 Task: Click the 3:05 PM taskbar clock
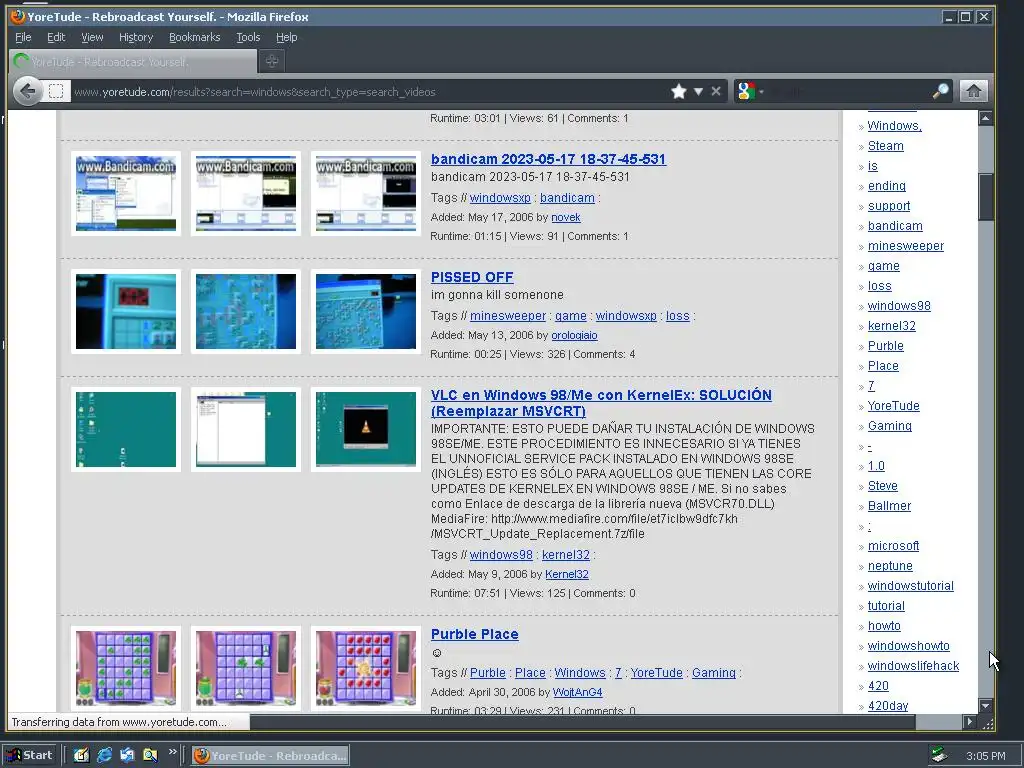click(x=985, y=756)
